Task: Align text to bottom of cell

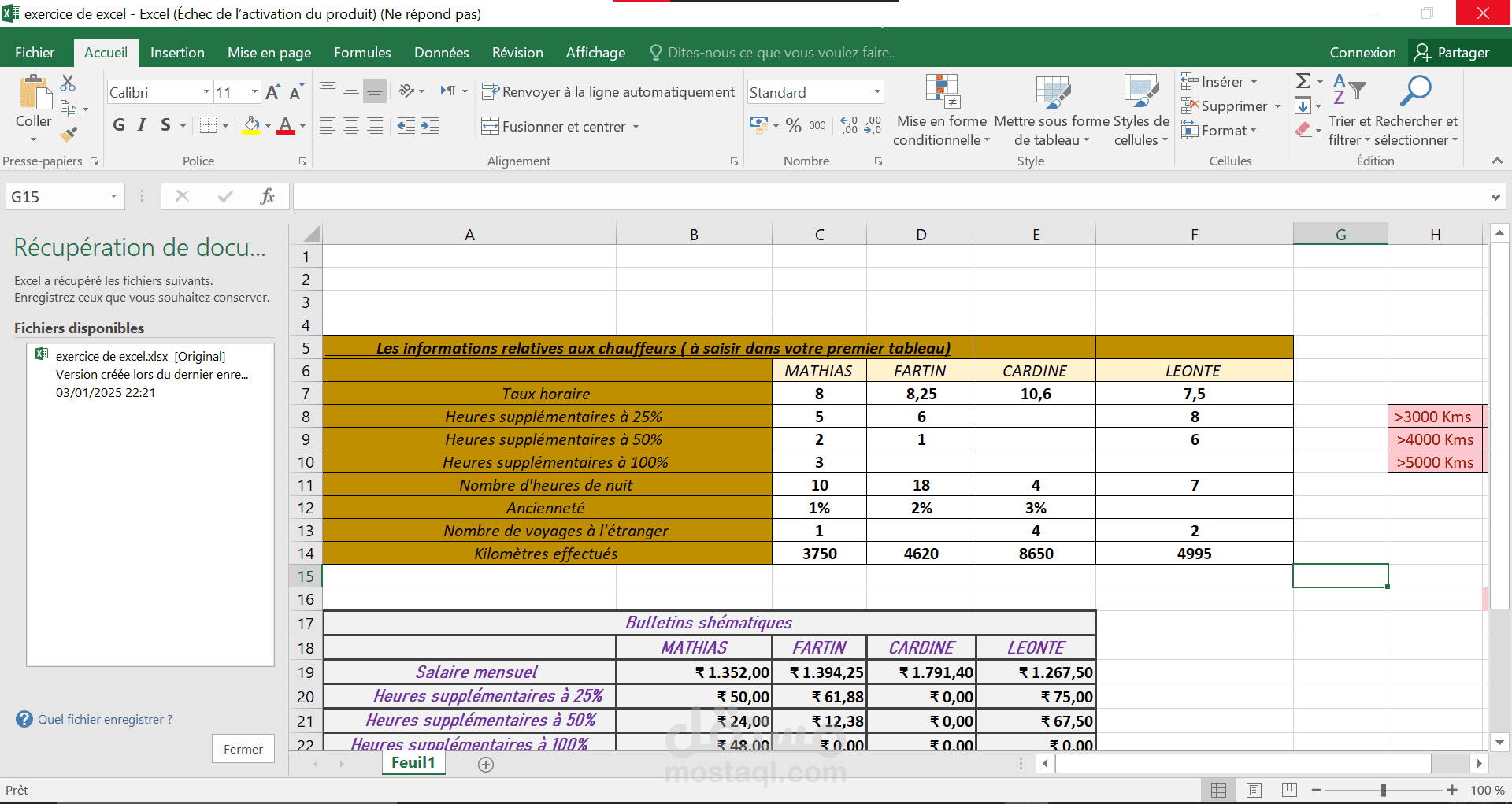Action: [x=375, y=91]
